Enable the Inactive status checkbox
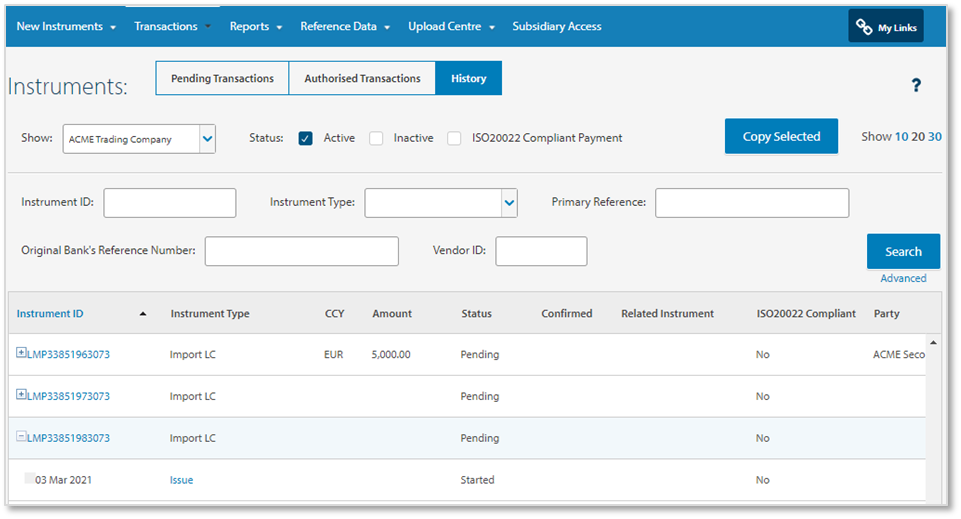This screenshot has width=961, height=519. click(x=376, y=138)
